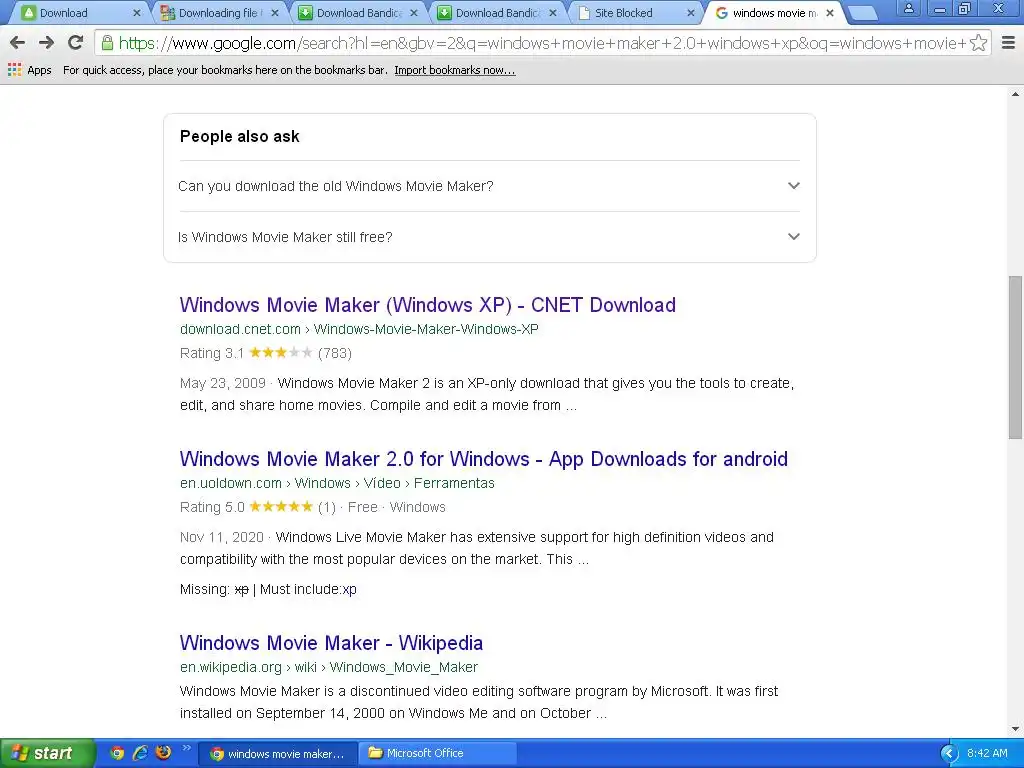This screenshot has height=768, width=1024.
Task: Open 'Windows Movie Maker - Wikipedia' result
Action: pos(331,643)
